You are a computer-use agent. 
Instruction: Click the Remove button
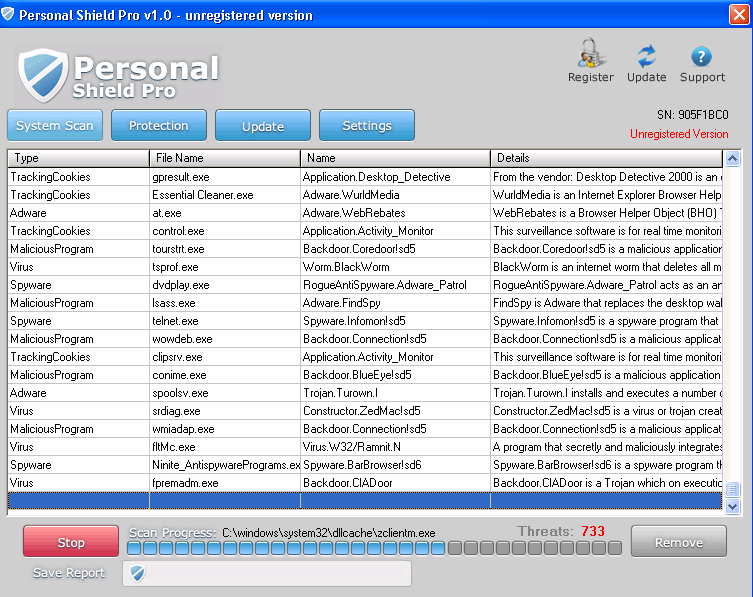tap(678, 542)
